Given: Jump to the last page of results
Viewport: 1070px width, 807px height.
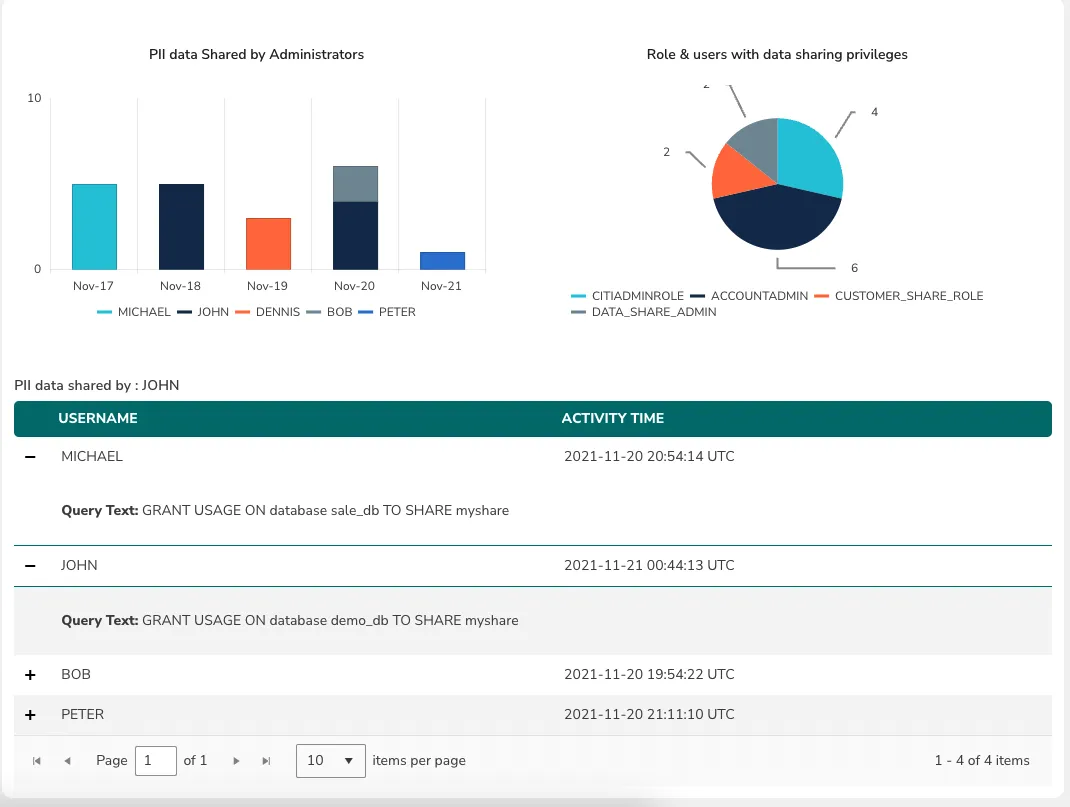Looking at the screenshot, I should pos(266,760).
